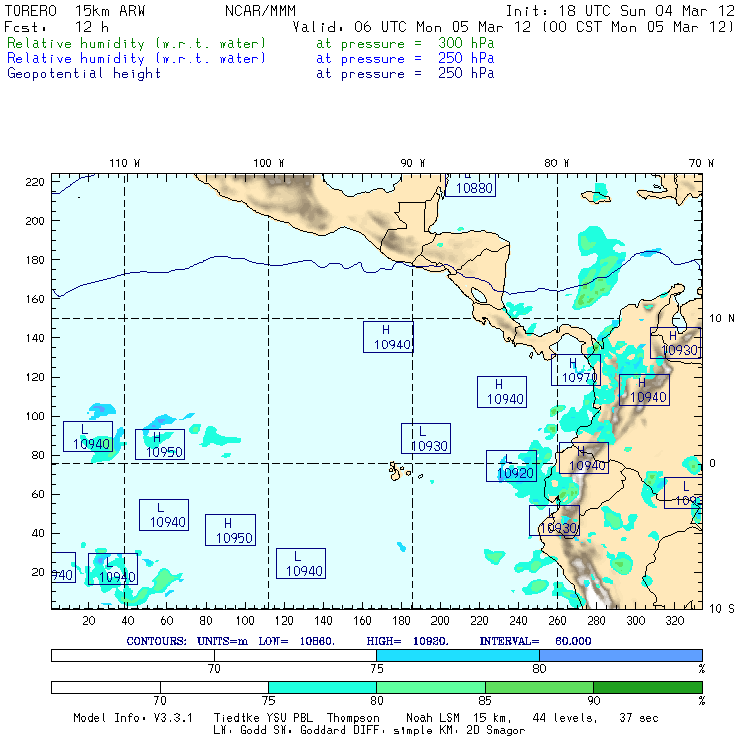Click the 'L 10920' low-center label box
Viewport: 740px width, 740px height.
point(511,466)
